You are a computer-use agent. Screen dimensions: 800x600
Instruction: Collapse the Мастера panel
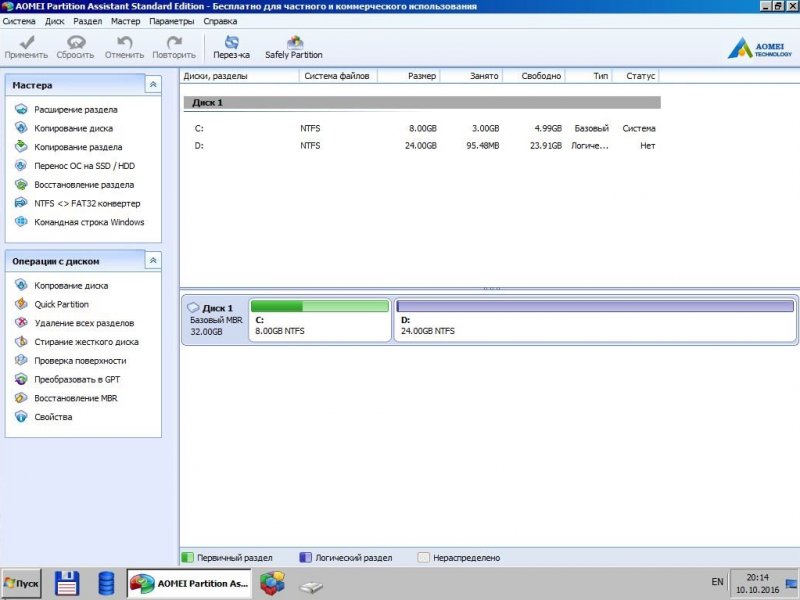pos(153,85)
